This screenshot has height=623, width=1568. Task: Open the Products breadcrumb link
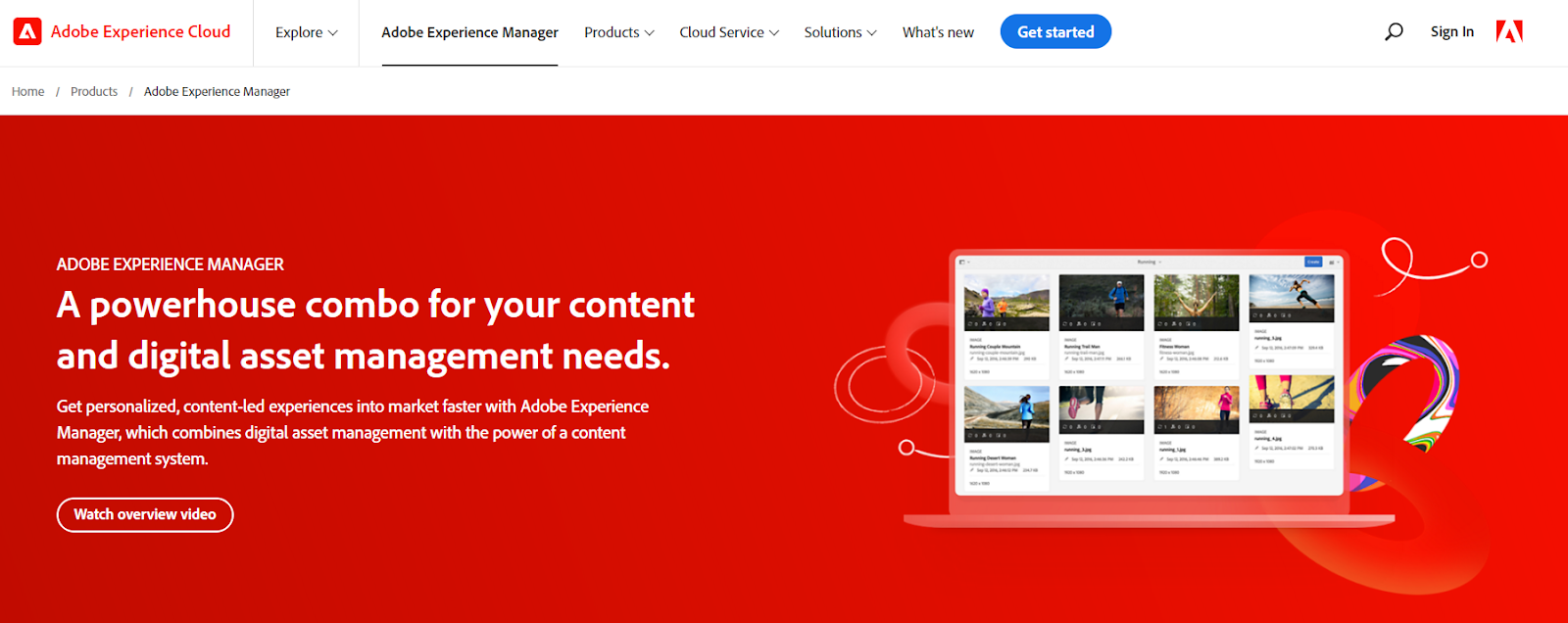[x=94, y=91]
